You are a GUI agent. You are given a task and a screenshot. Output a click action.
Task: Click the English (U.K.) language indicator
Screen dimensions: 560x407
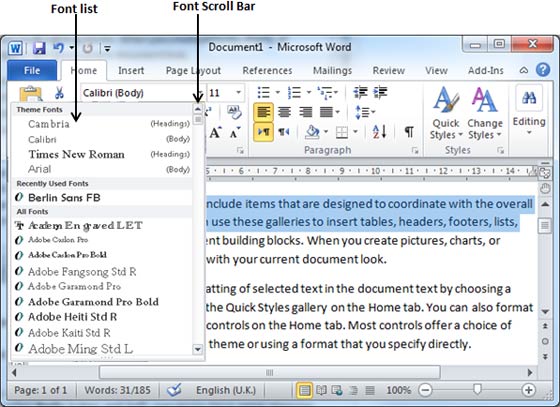(226, 390)
